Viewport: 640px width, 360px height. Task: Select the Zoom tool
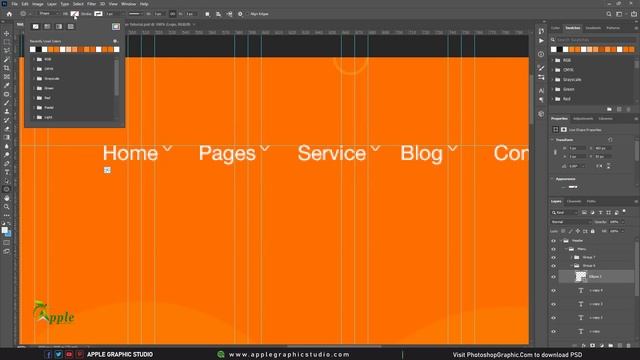[x=7, y=207]
